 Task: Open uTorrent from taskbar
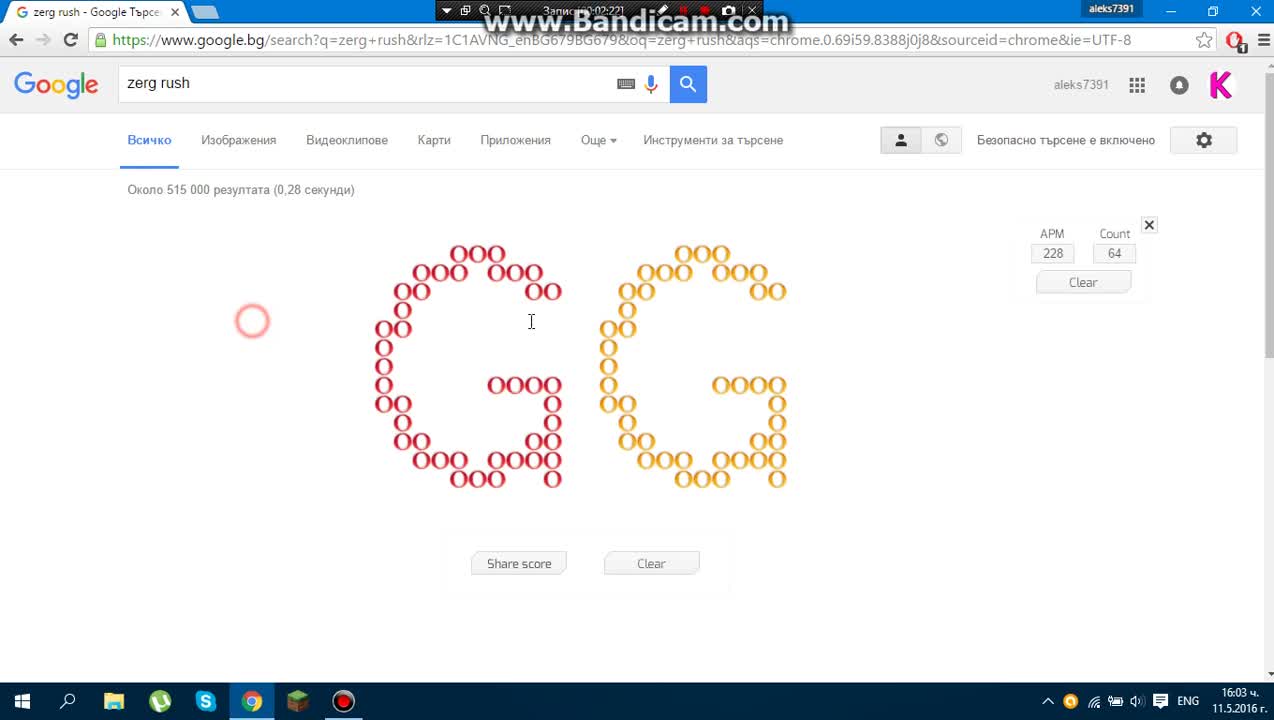pos(160,701)
